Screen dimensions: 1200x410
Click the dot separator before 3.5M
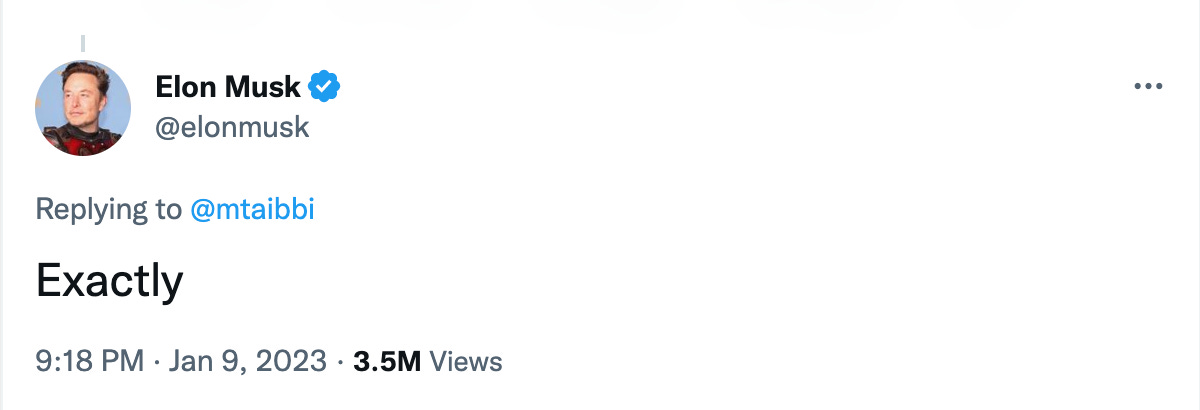[340, 361]
